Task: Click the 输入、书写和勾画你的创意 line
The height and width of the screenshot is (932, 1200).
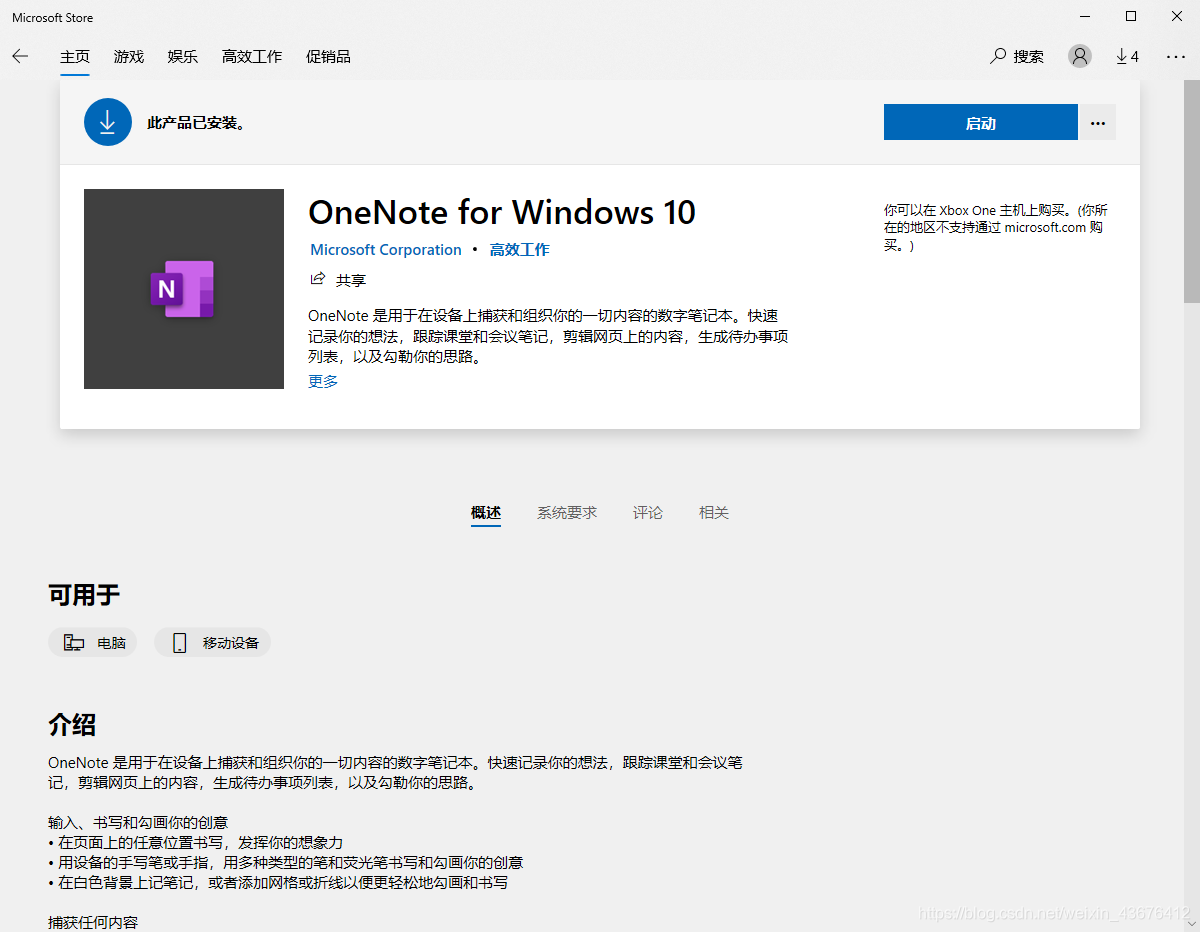Action: click(x=138, y=822)
